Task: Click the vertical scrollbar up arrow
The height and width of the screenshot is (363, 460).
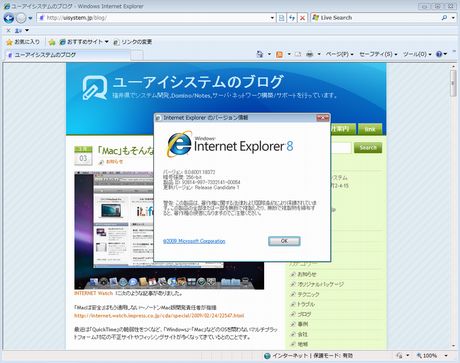Action: pos(453,67)
